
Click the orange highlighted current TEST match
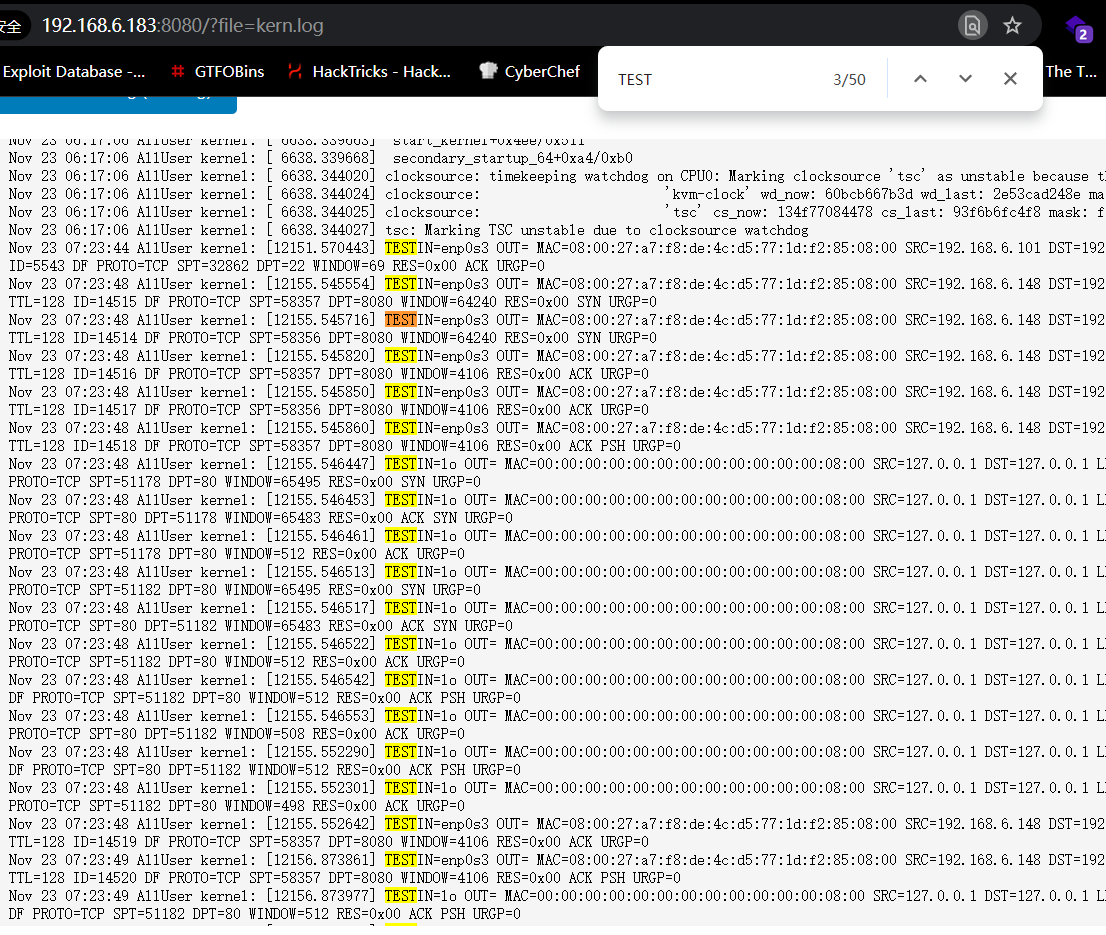[x=400, y=320]
